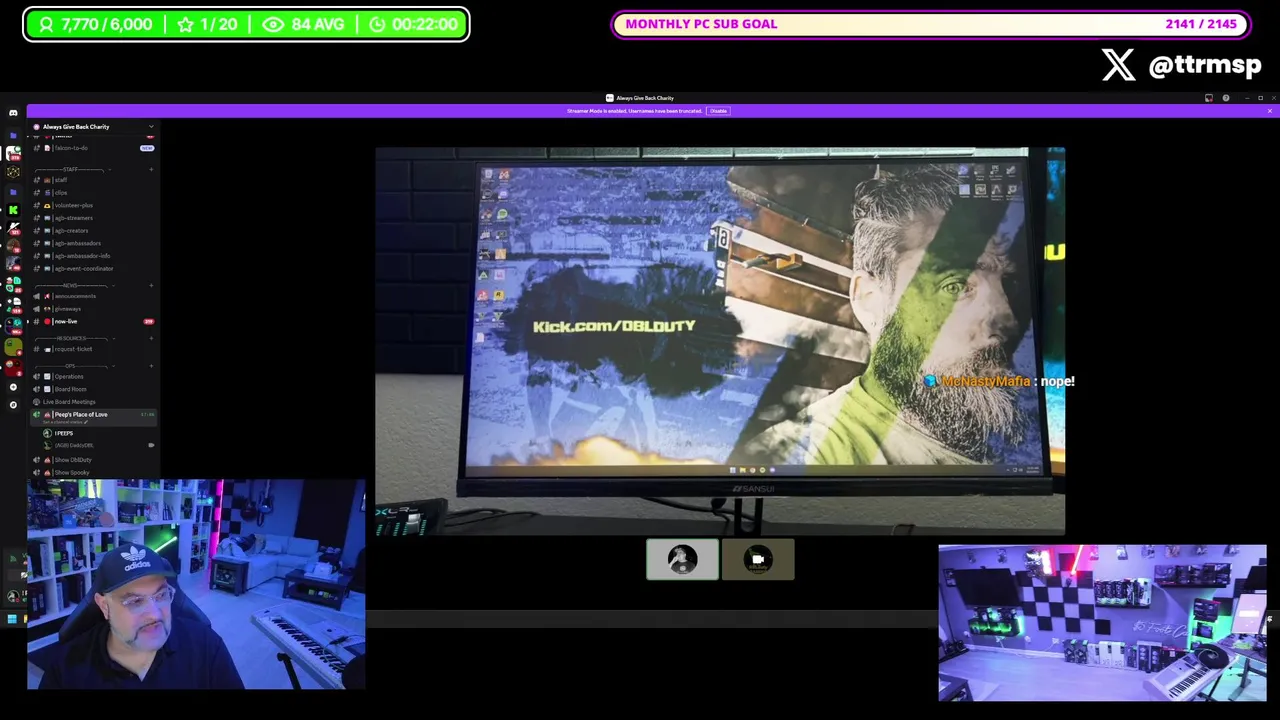The height and width of the screenshot is (720, 1280).
Task: Open the Discord inbox icon in title bar
Action: tap(1209, 98)
